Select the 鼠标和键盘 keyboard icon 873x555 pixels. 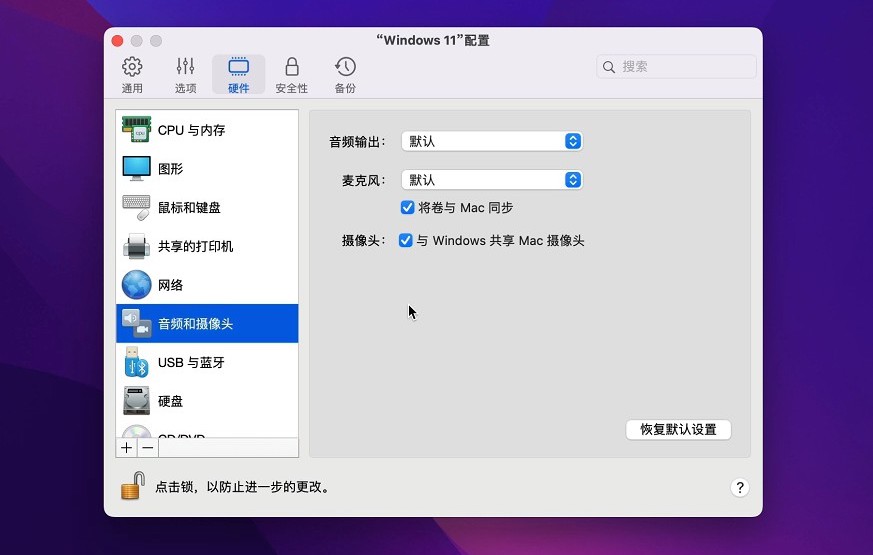click(x=136, y=208)
